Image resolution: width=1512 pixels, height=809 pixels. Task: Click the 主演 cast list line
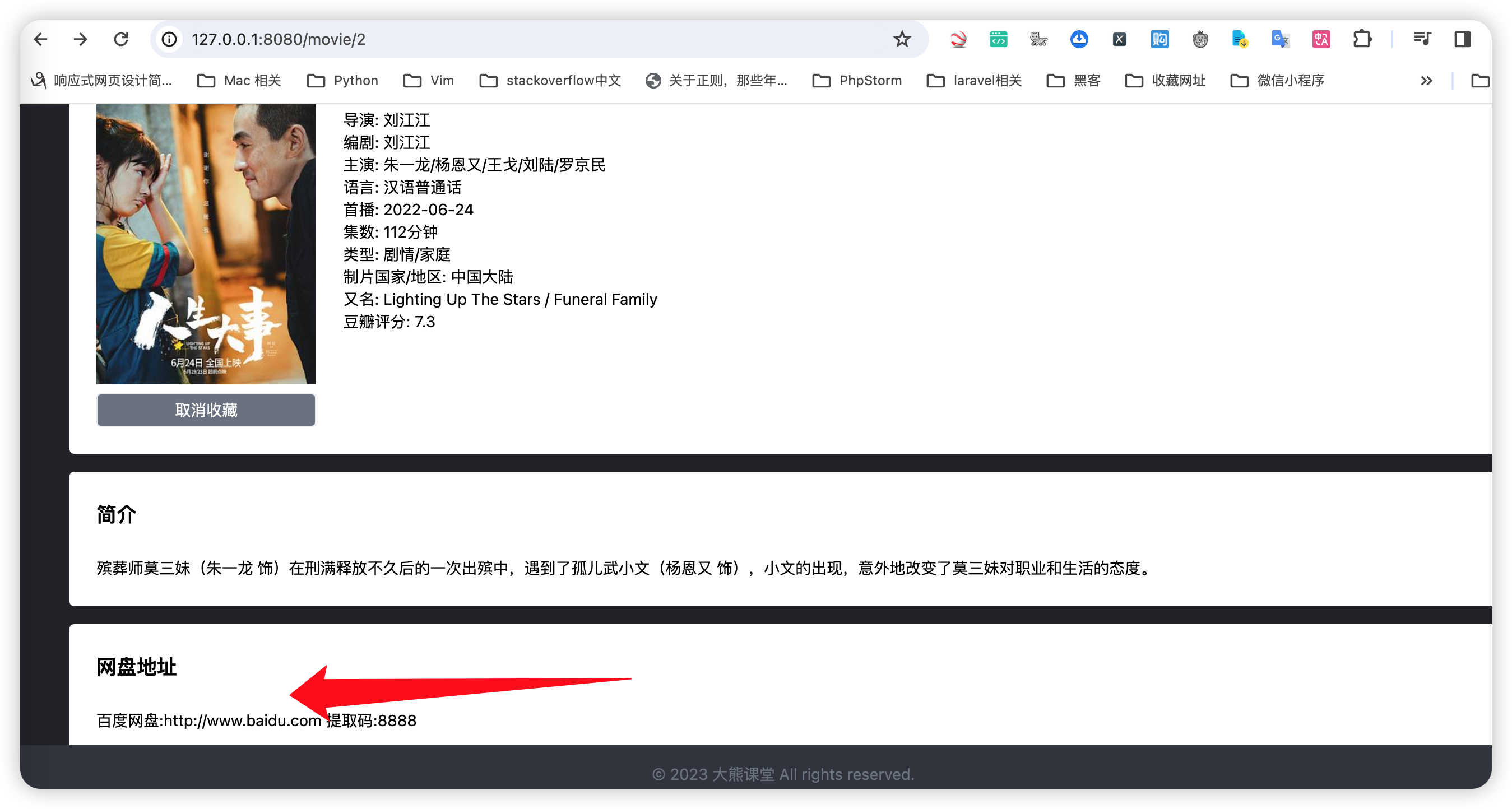pyautogui.click(x=474, y=165)
